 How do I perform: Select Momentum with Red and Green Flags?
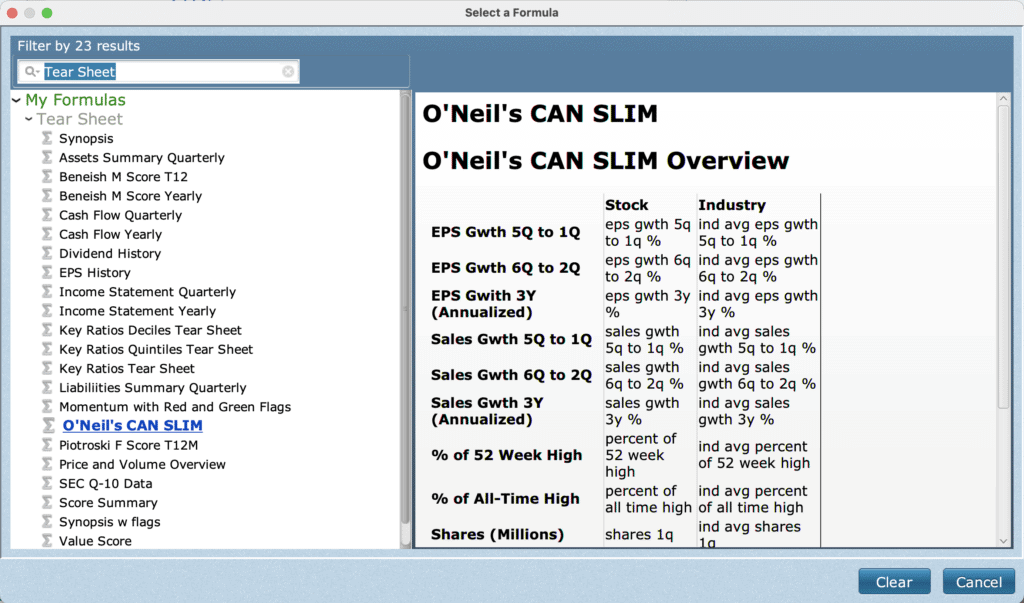(175, 406)
